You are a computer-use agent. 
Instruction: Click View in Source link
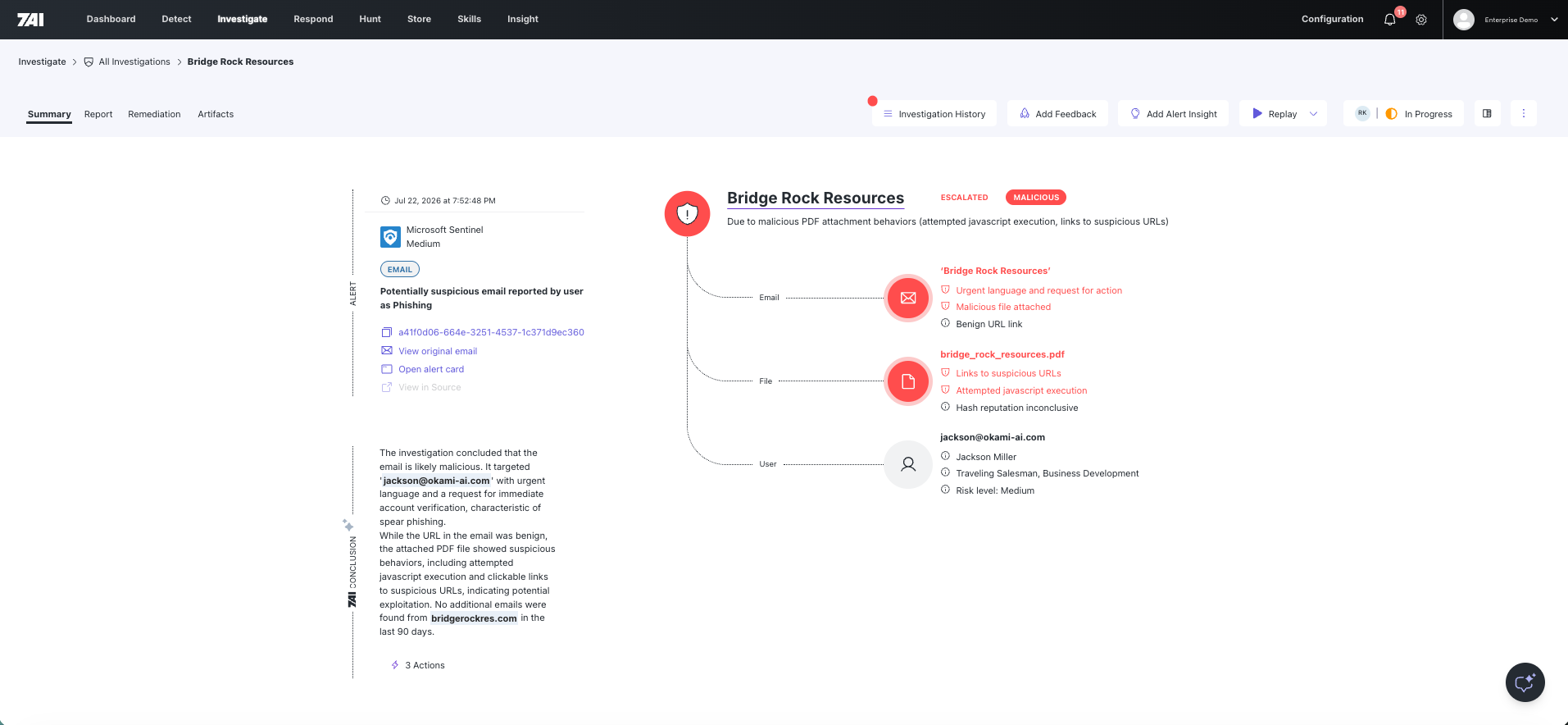429,387
